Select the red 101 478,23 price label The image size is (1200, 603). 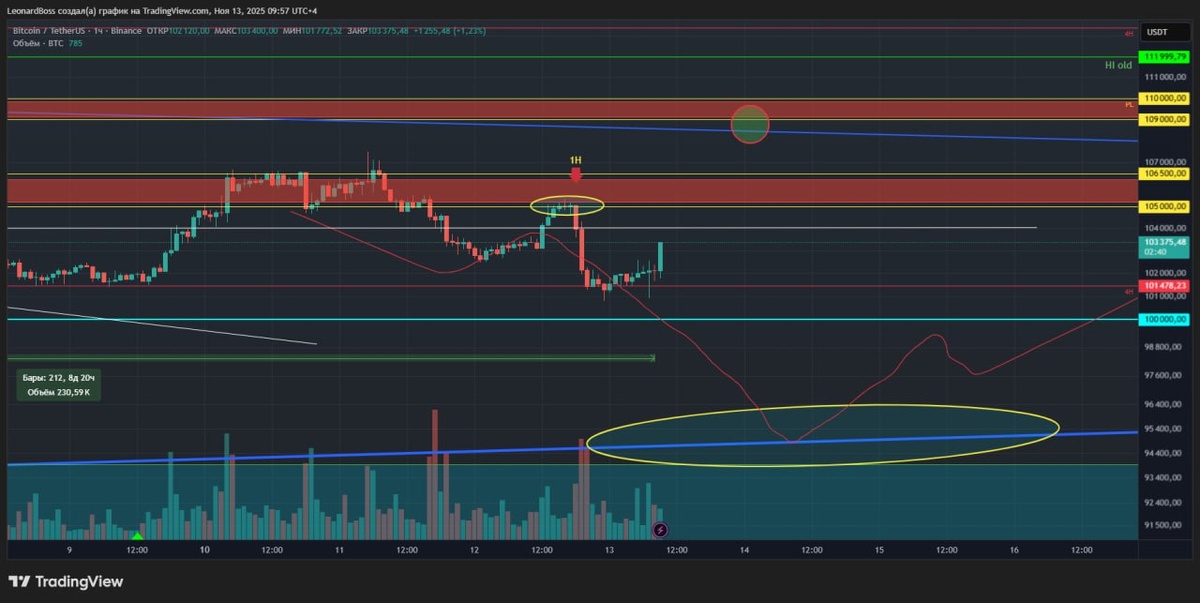pyautogui.click(x=1165, y=286)
